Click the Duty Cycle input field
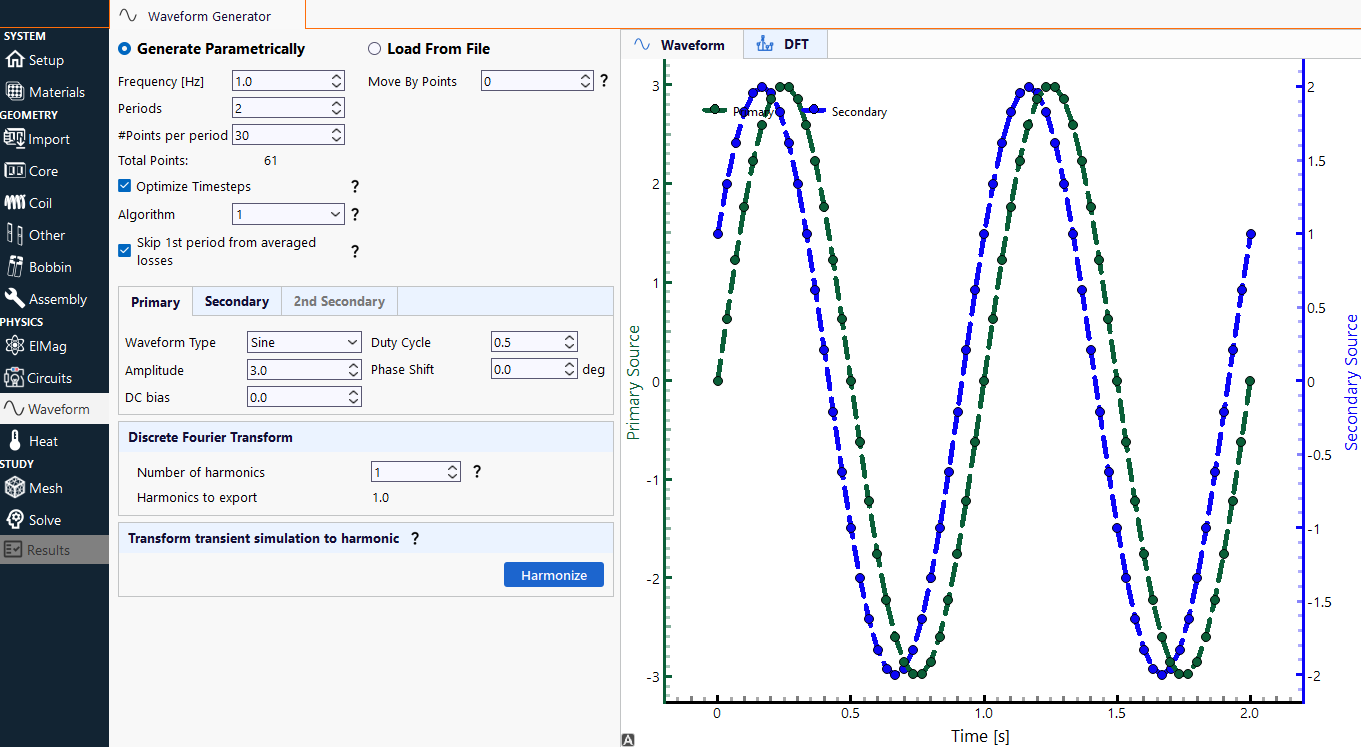 click(x=535, y=342)
